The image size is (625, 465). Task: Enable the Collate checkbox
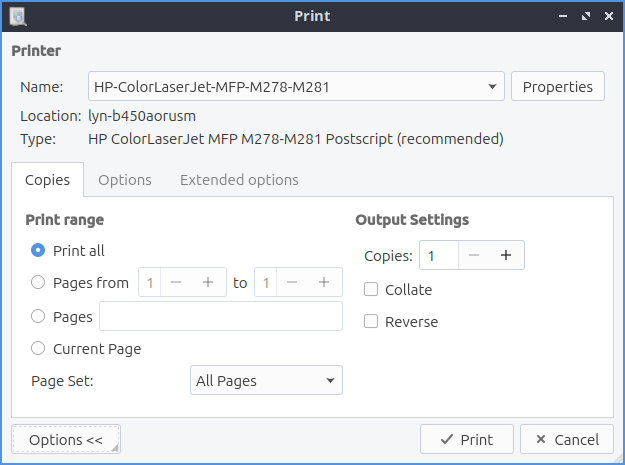pos(371,290)
